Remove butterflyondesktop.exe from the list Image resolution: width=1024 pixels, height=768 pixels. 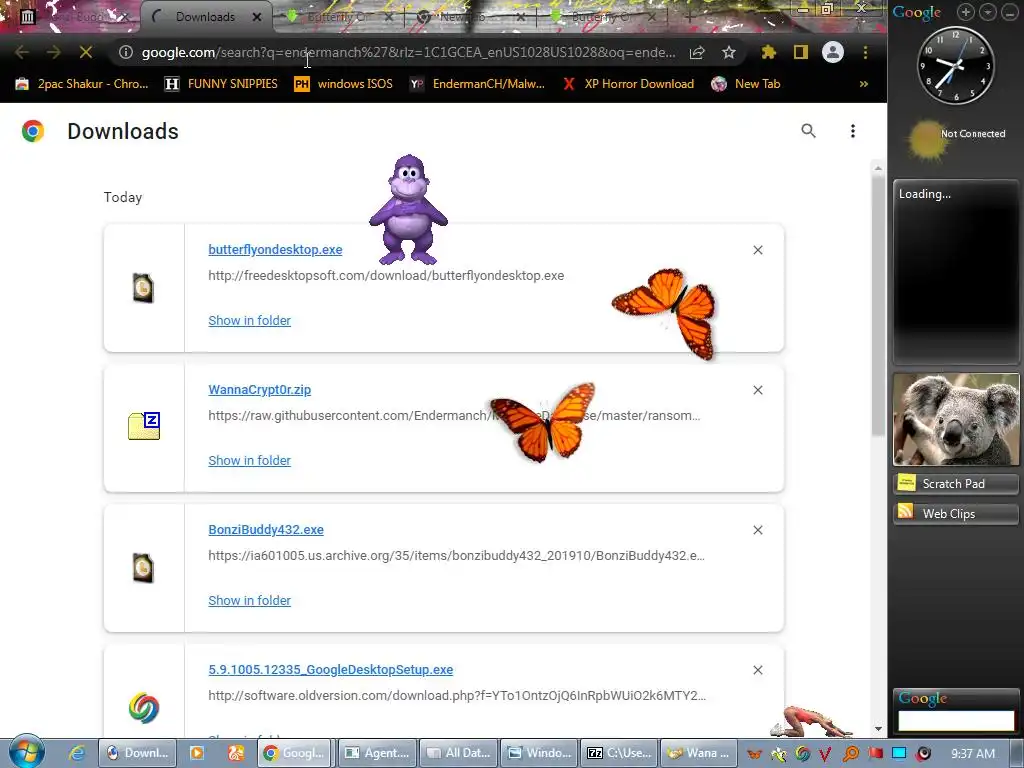point(758,250)
